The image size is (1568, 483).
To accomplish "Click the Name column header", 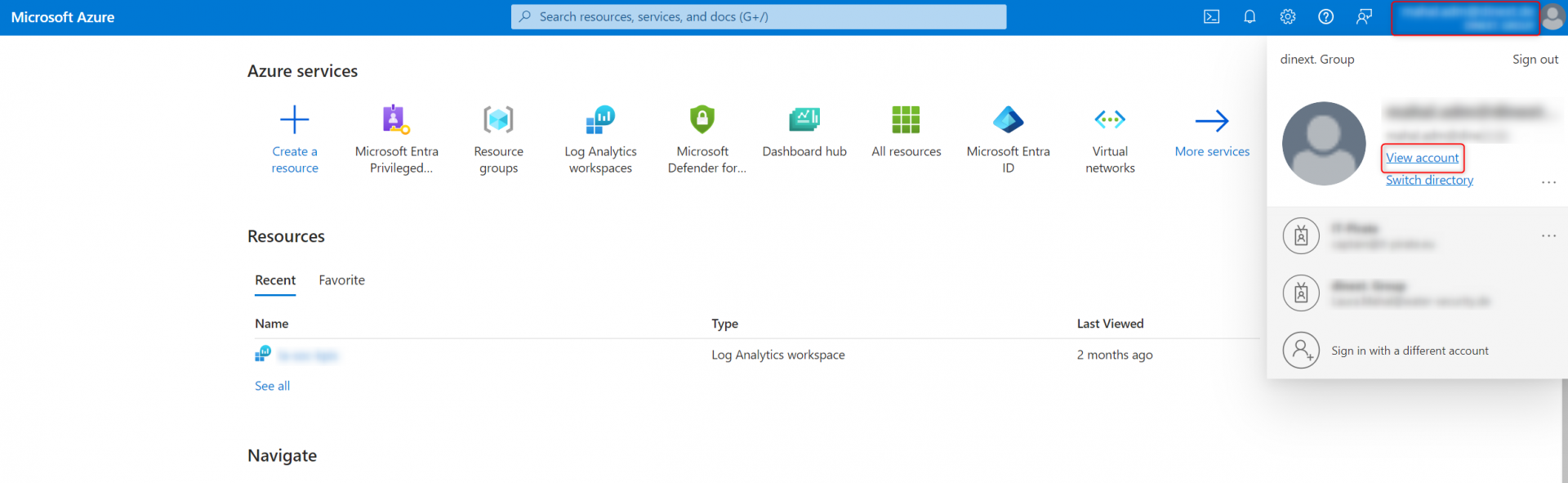I will click(x=271, y=324).
